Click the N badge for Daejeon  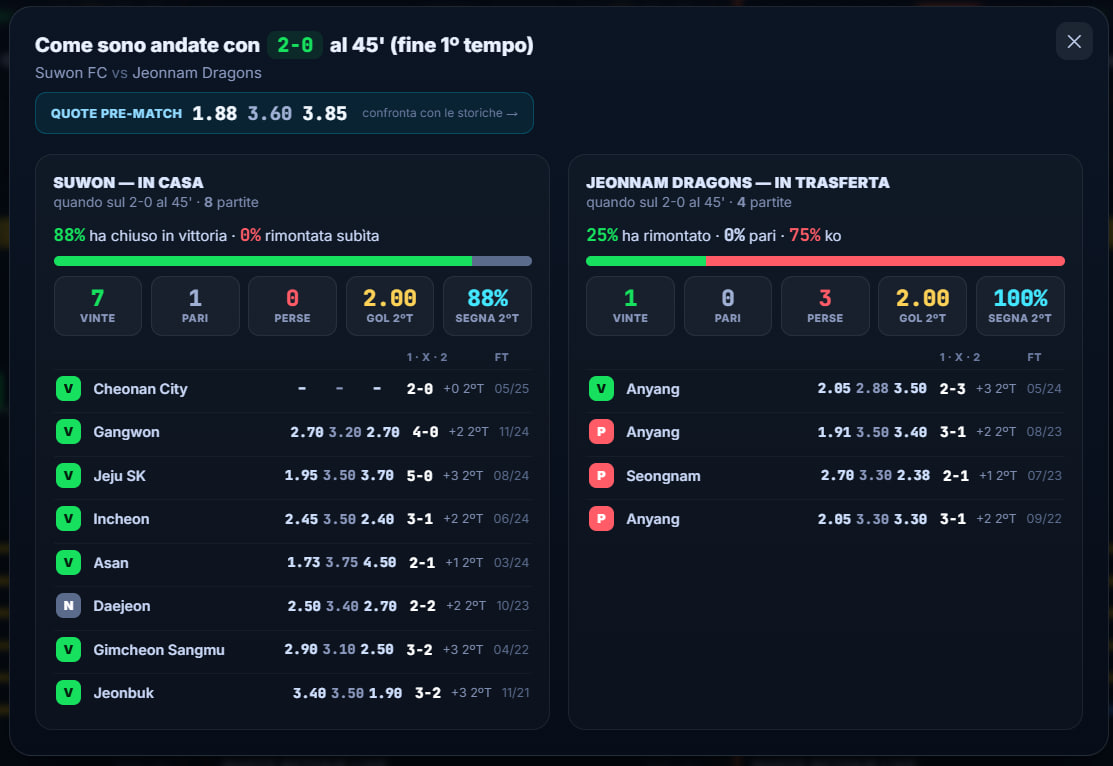pos(68,606)
